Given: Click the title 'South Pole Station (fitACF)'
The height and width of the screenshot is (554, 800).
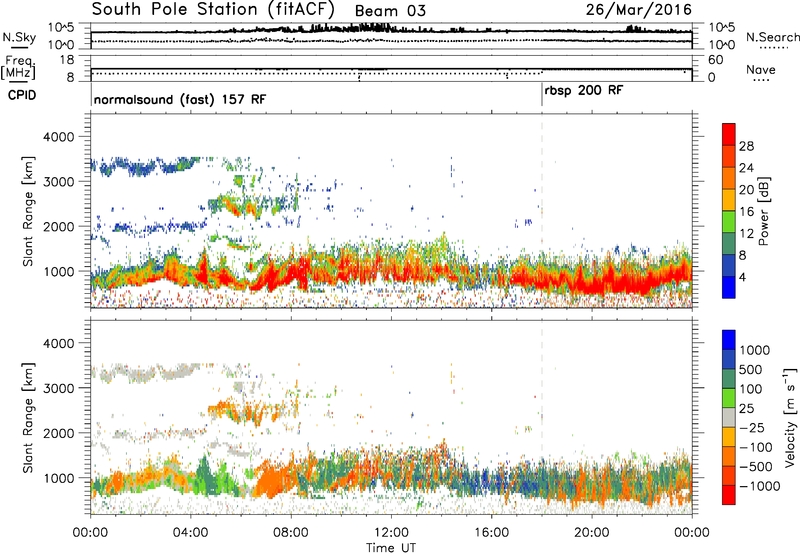Looking at the screenshot, I should (213, 10).
